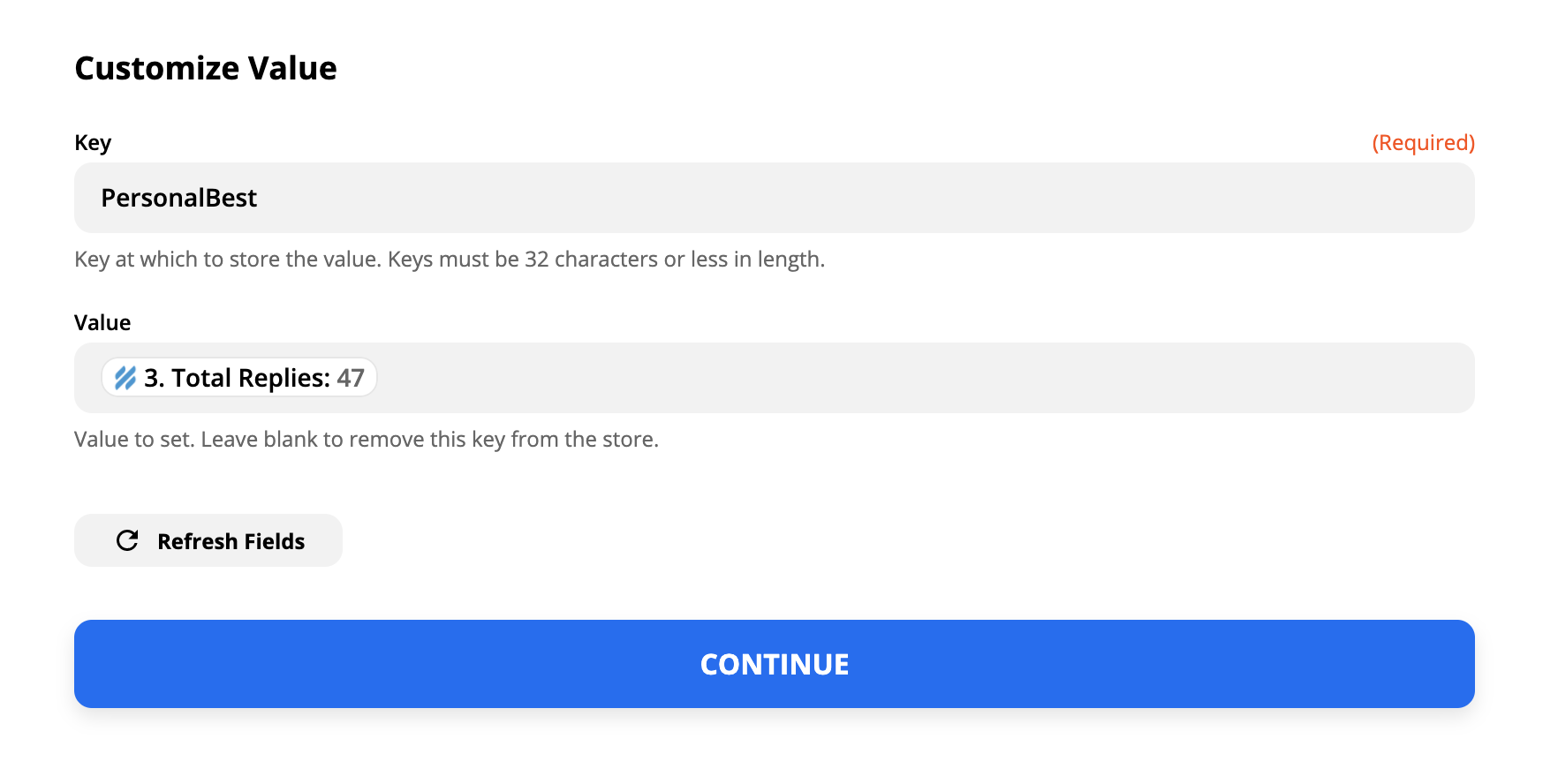This screenshot has height=784, width=1558.
Task: Place cursor in the PersonalBest text
Action: [x=179, y=198]
